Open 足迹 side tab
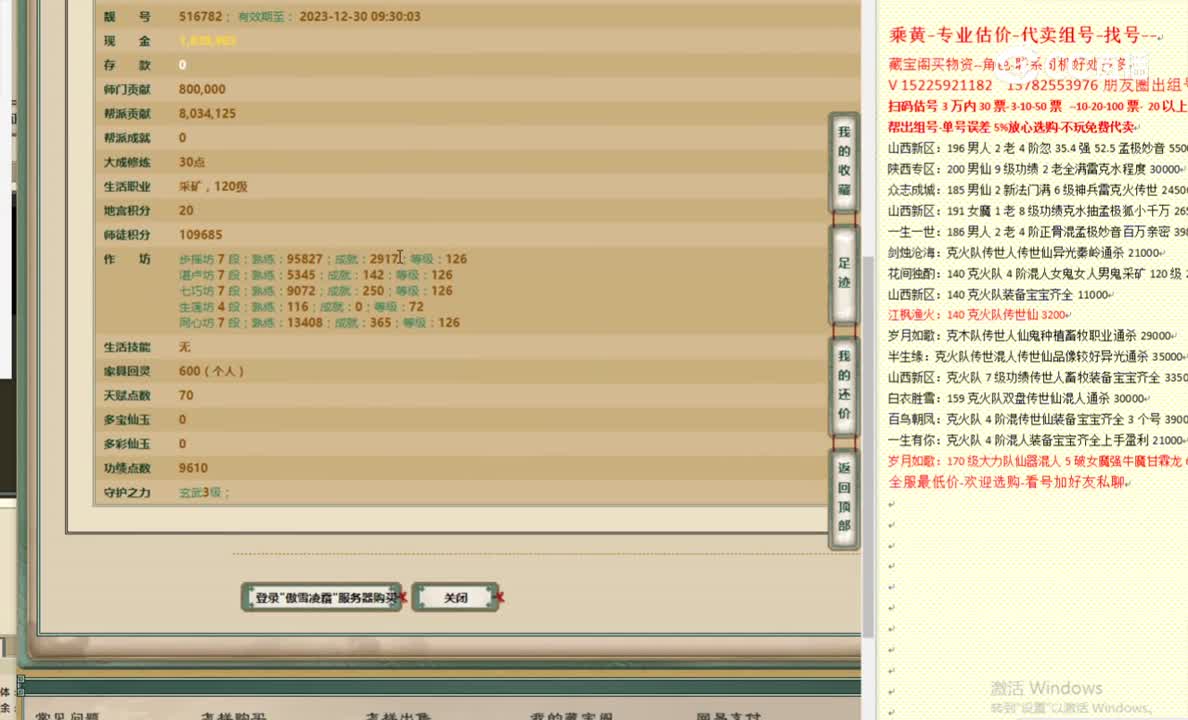 coord(844,274)
